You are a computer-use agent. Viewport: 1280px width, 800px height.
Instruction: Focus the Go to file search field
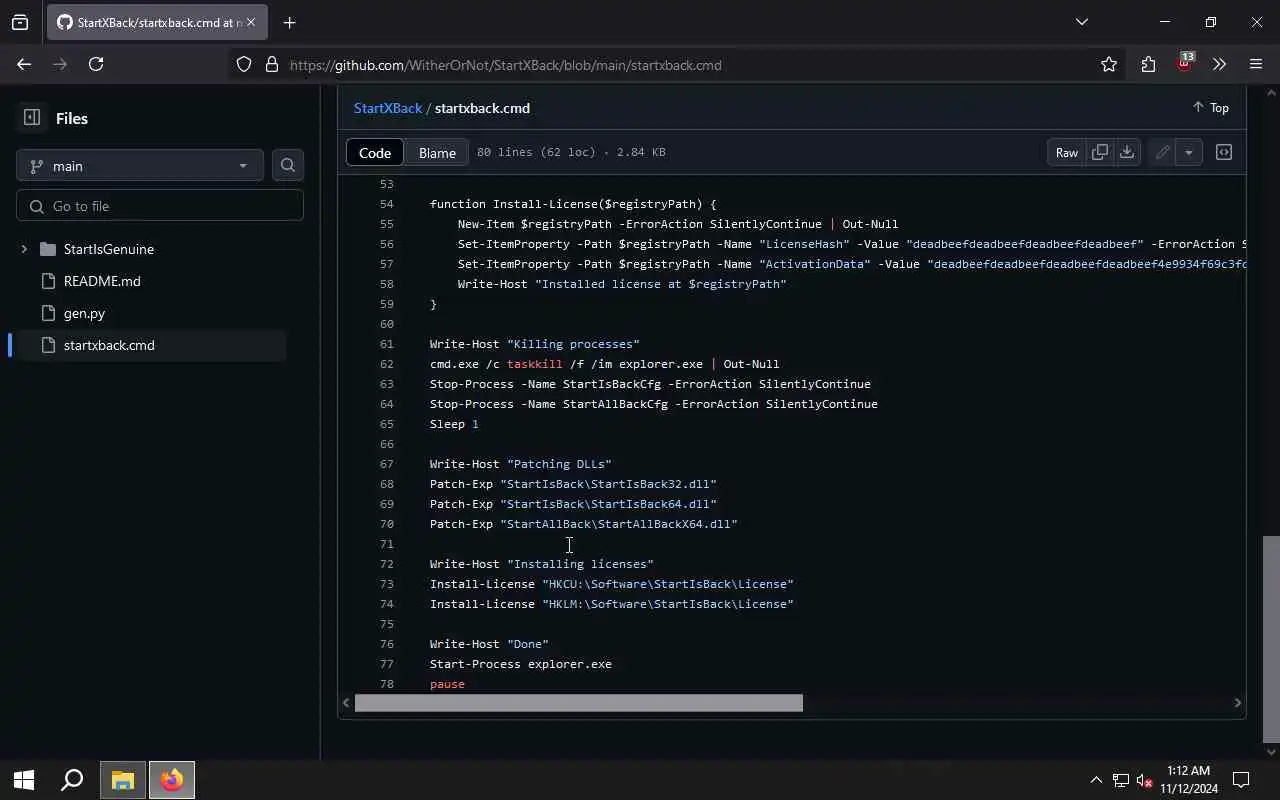pos(160,206)
